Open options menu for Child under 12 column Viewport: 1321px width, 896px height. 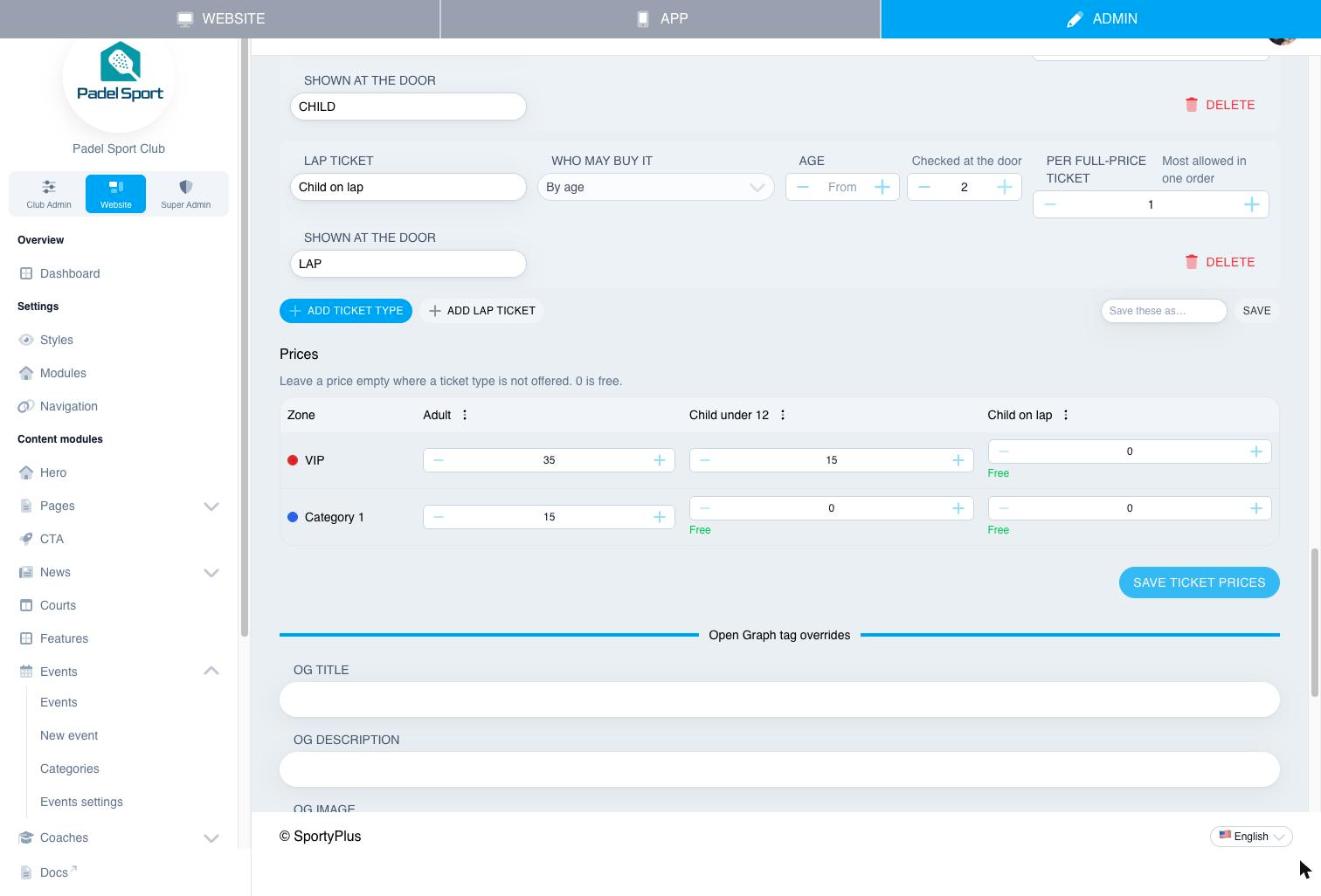click(782, 415)
